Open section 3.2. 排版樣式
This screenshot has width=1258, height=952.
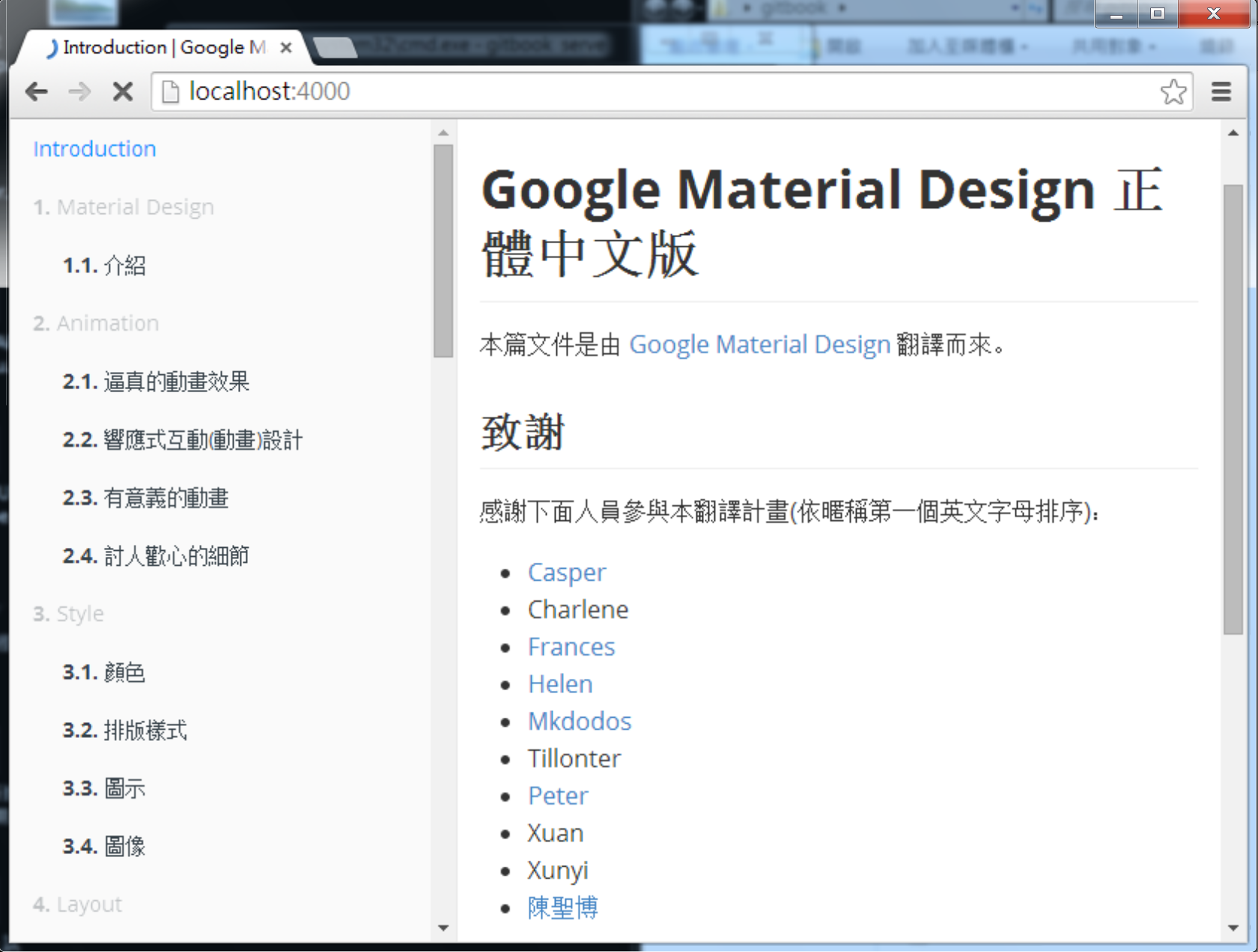click(x=124, y=730)
